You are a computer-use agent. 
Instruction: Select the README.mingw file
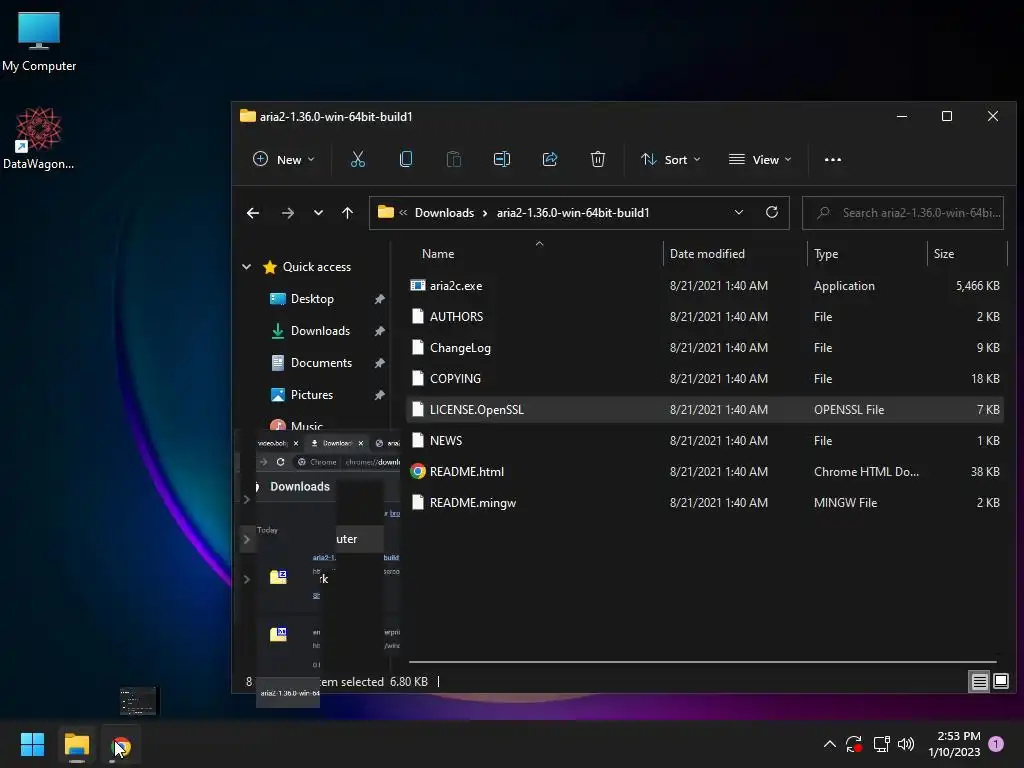pyautogui.click(x=704, y=503)
